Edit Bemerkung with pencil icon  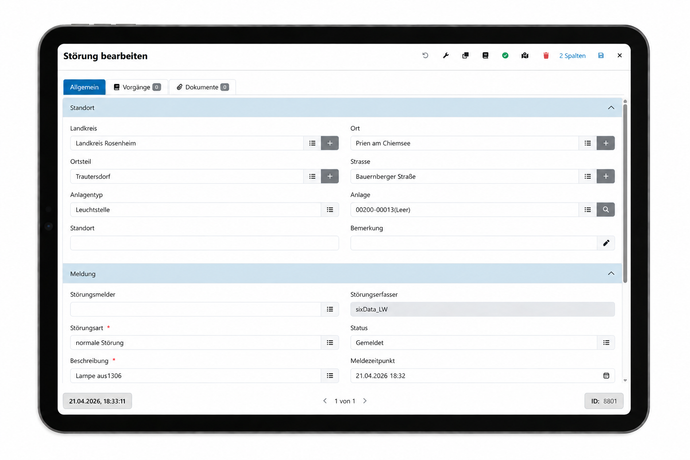[x=606, y=243]
